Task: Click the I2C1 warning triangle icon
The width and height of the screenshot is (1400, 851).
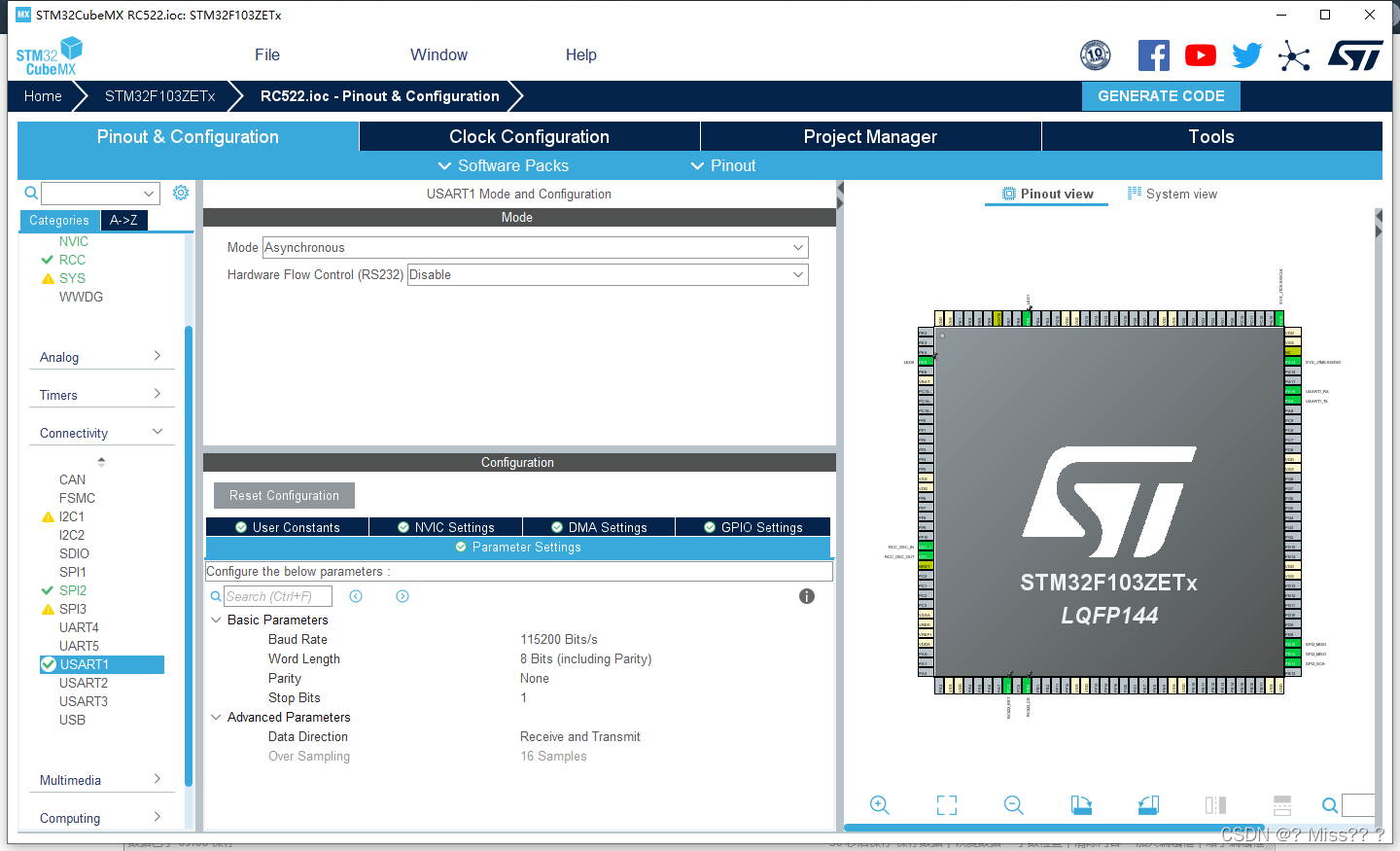Action: [x=48, y=516]
